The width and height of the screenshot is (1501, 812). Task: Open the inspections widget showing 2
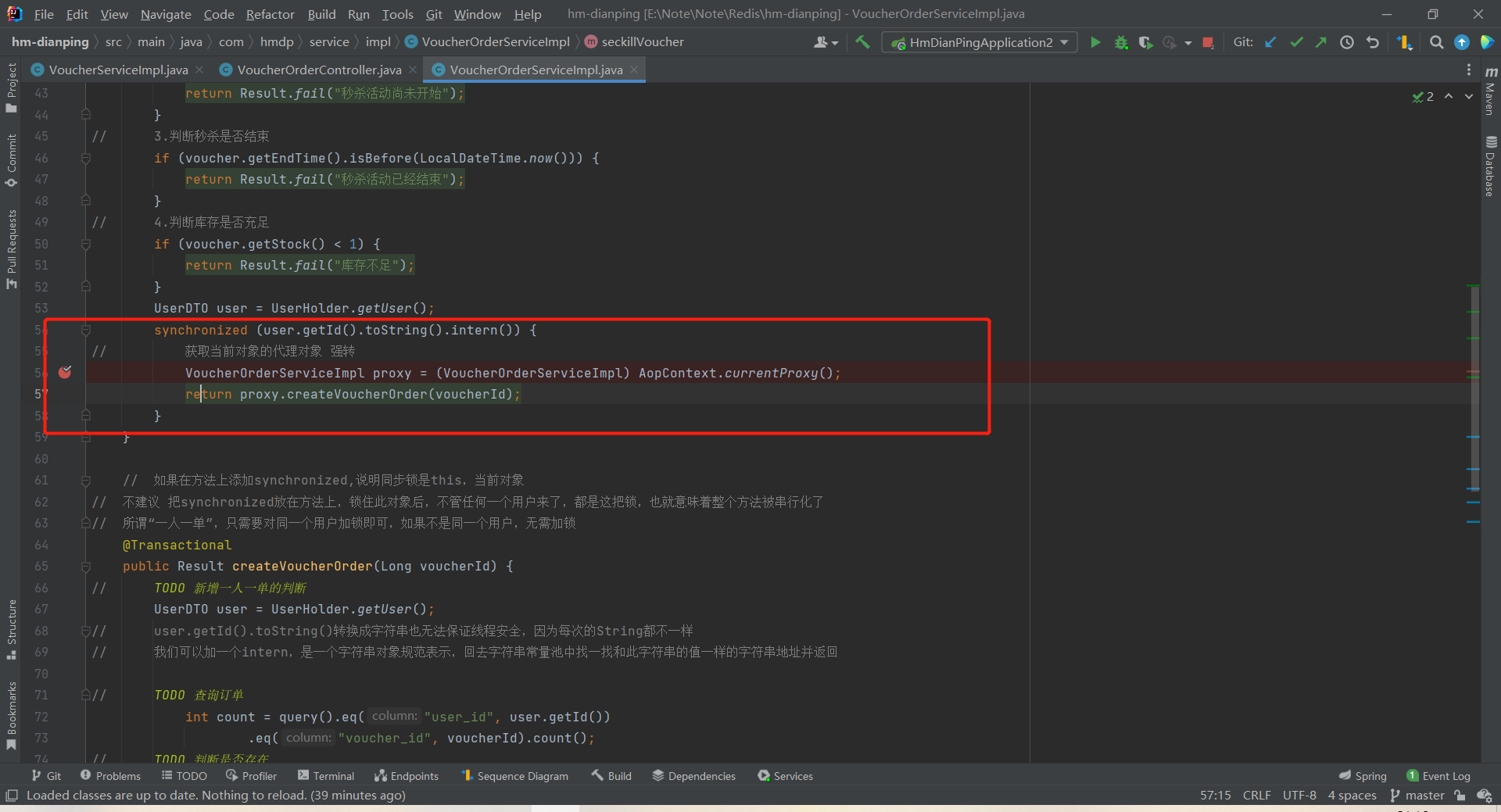(x=1423, y=96)
